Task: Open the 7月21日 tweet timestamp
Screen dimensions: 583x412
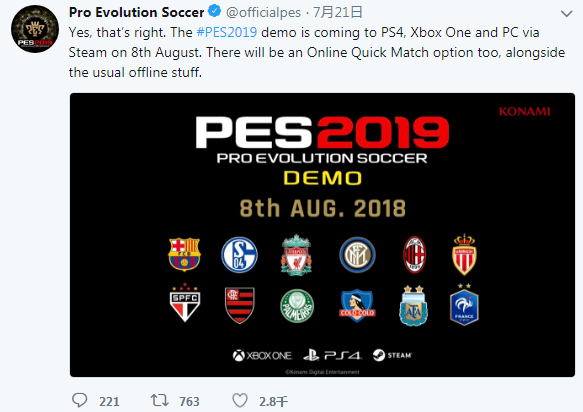Action: (x=338, y=12)
